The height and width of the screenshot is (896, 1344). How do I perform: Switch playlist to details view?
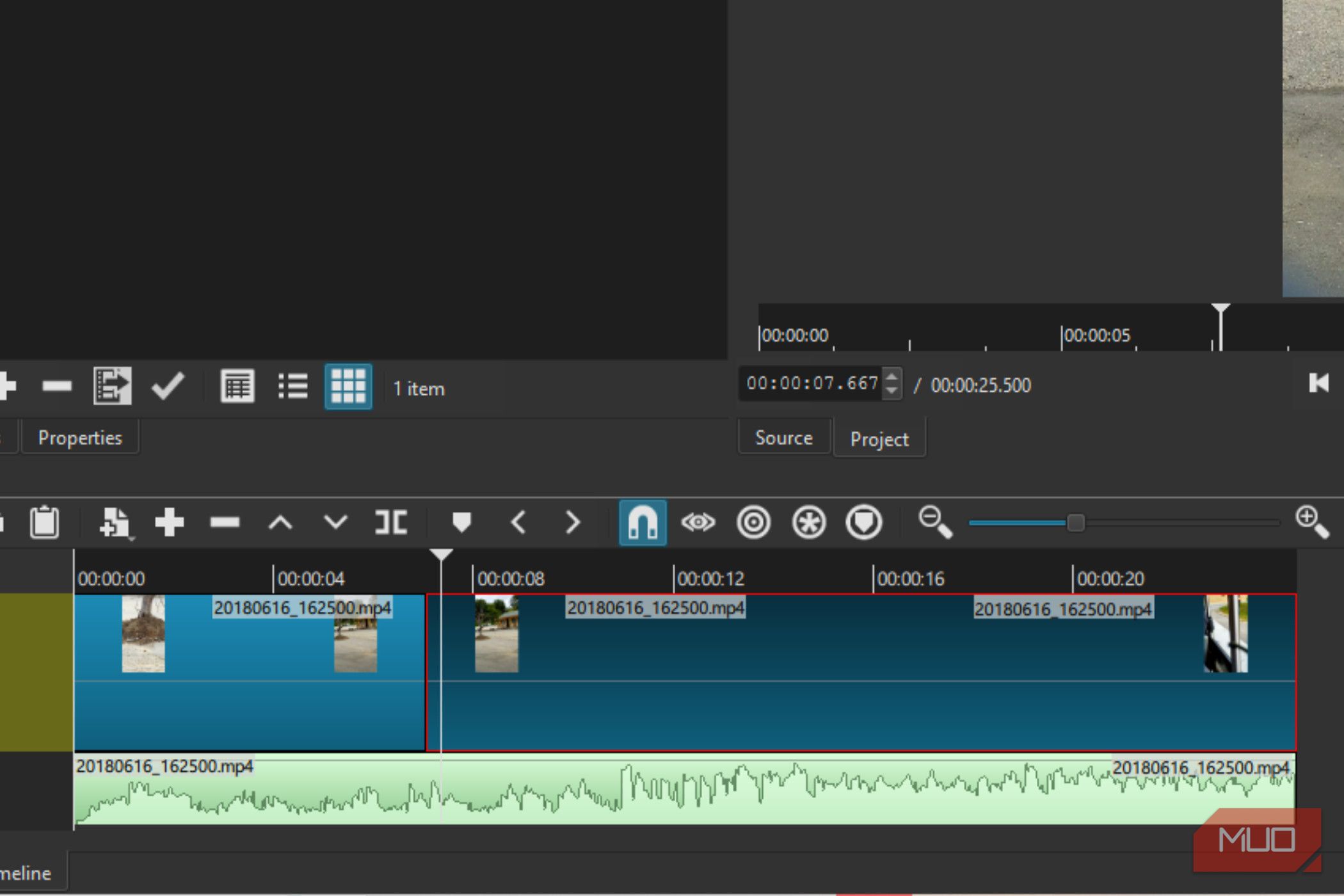coord(237,386)
